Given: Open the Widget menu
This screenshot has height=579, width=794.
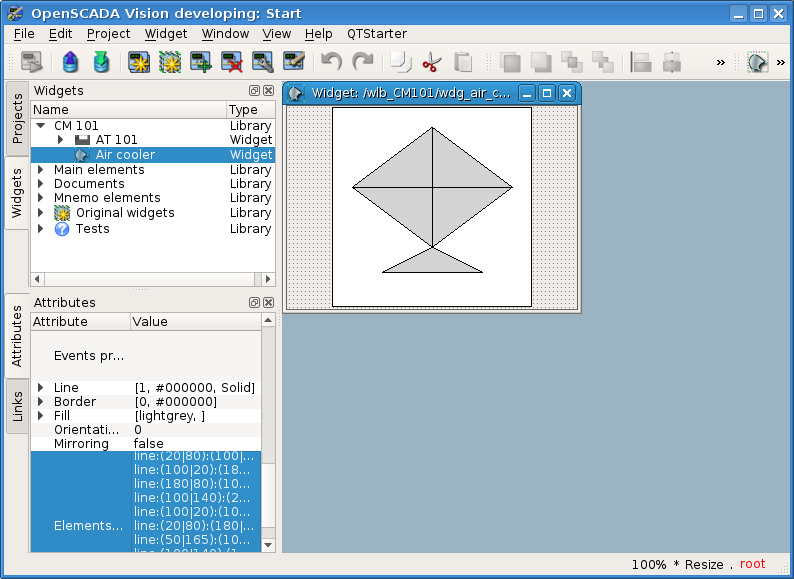Looking at the screenshot, I should click(165, 33).
